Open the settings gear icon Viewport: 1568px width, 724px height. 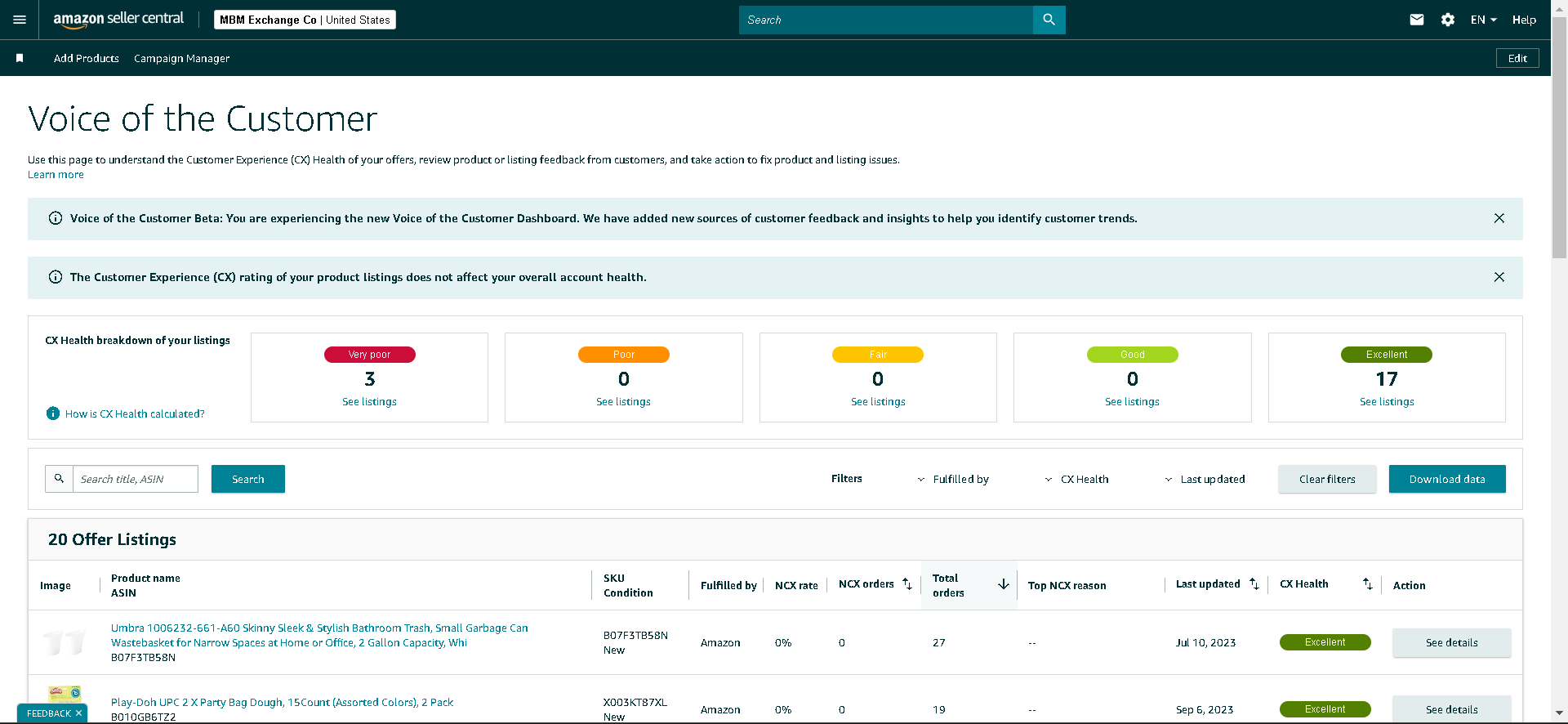tap(1448, 20)
